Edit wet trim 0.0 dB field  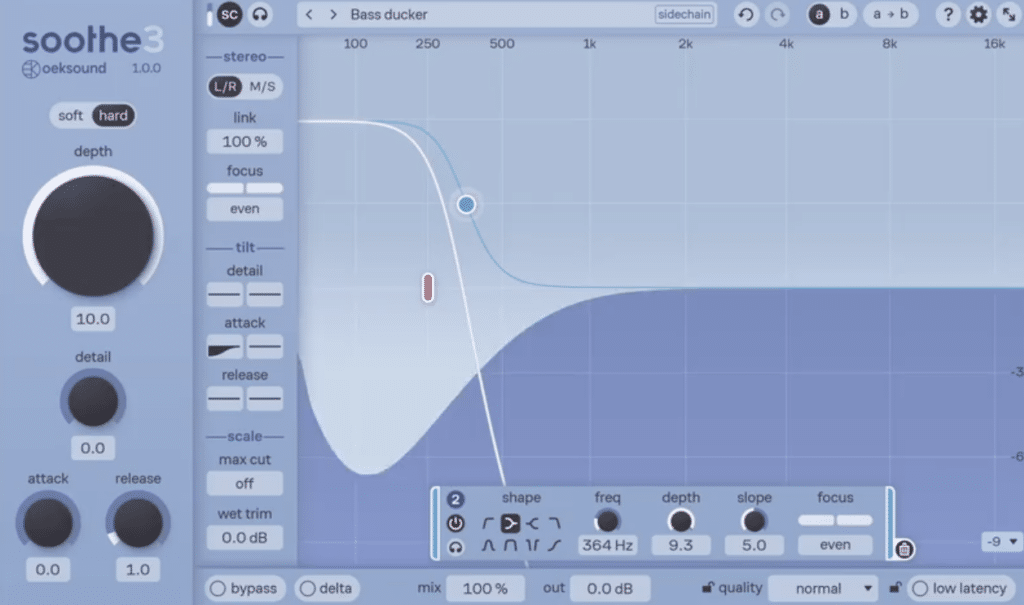pos(245,538)
